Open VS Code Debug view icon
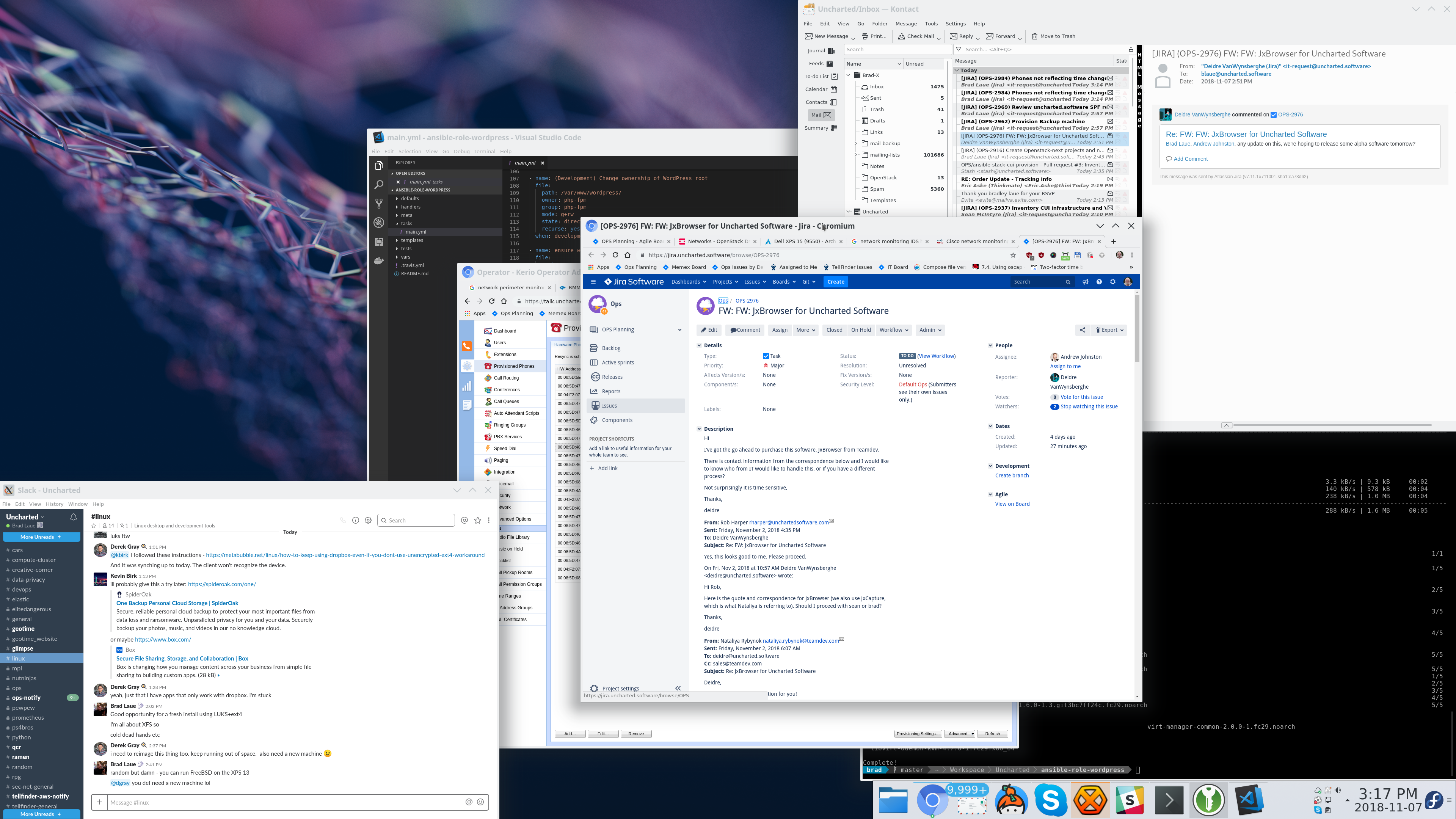 pos(379,223)
